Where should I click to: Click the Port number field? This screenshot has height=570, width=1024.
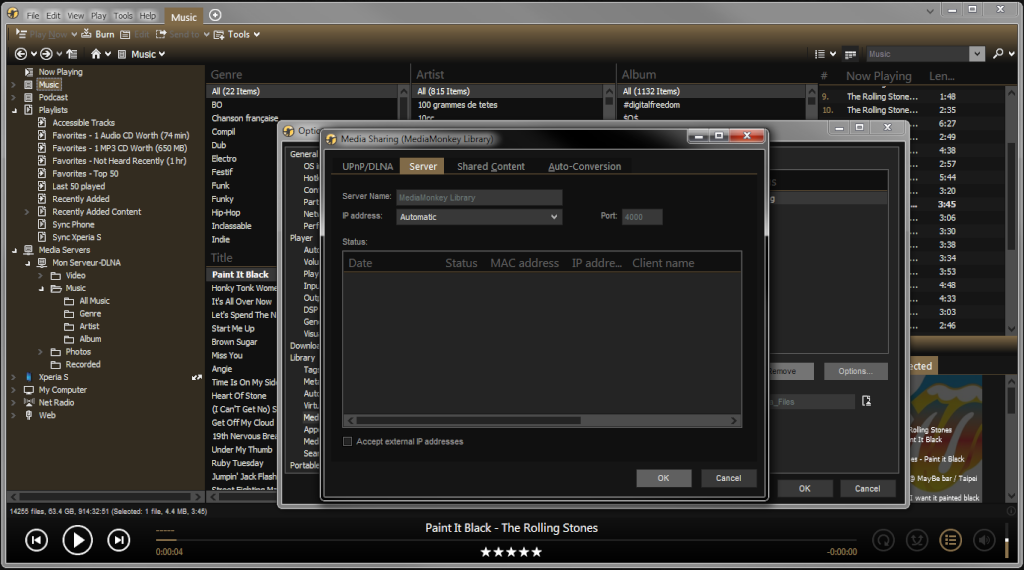(x=642, y=217)
